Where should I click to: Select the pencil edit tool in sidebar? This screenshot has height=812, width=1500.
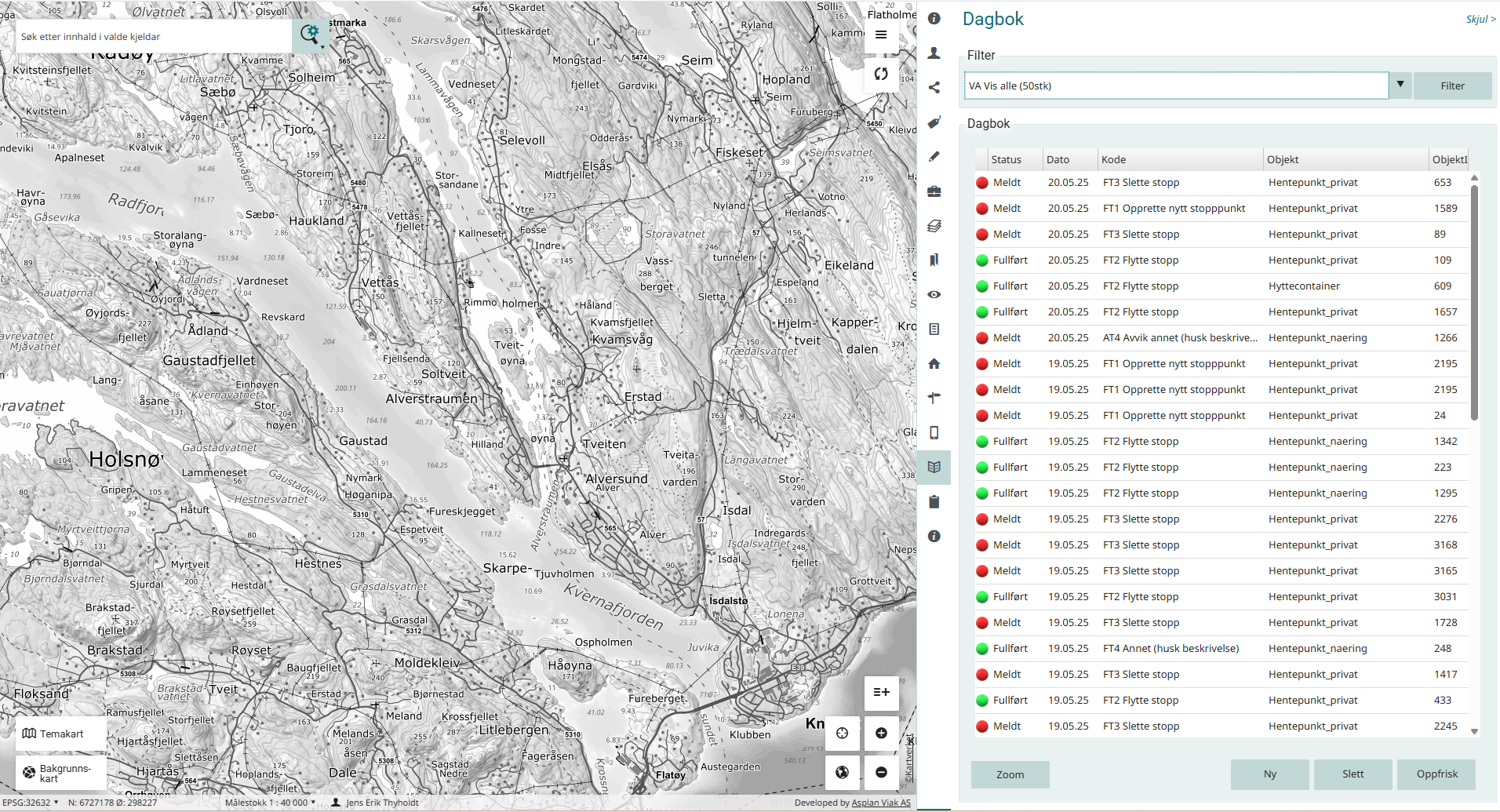click(x=934, y=157)
